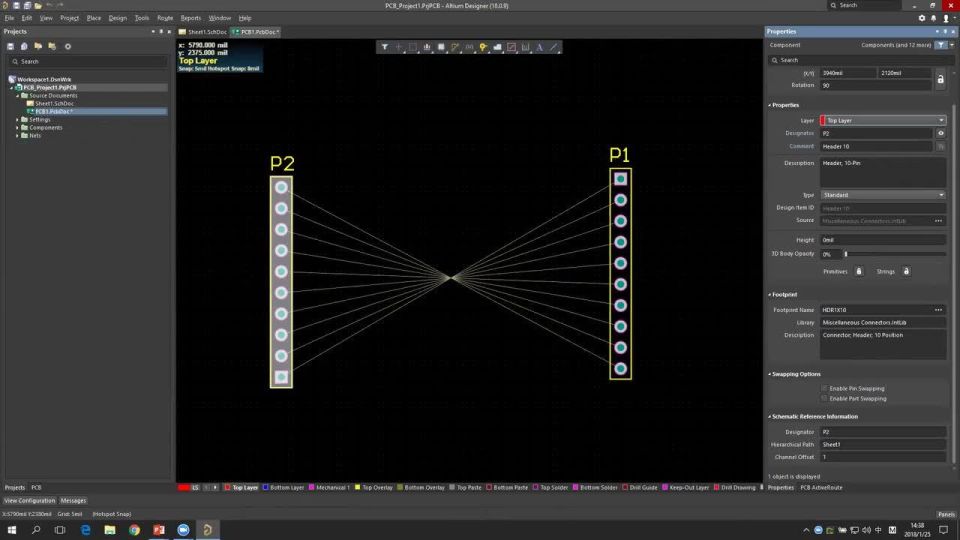Collapse the Properties section
Image resolution: width=960 pixels, height=540 pixels.
[x=770, y=105]
